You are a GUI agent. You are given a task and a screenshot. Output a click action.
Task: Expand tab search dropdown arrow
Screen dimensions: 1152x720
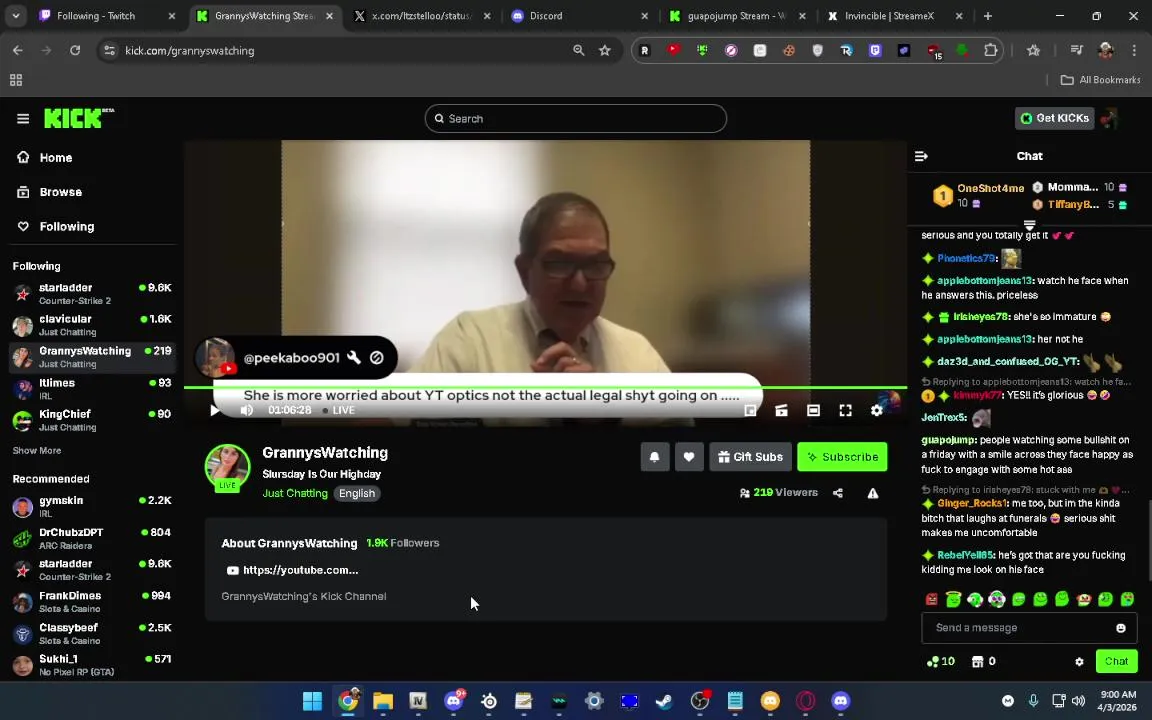coord(15,15)
